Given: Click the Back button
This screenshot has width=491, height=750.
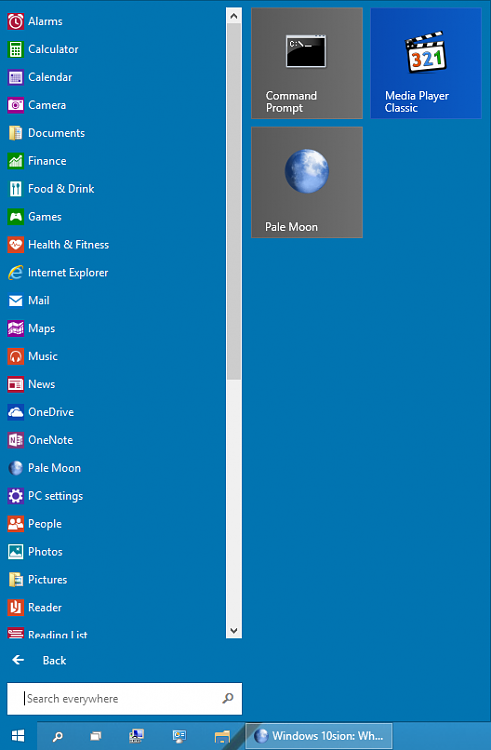Looking at the screenshot, I should pos(39,661).
